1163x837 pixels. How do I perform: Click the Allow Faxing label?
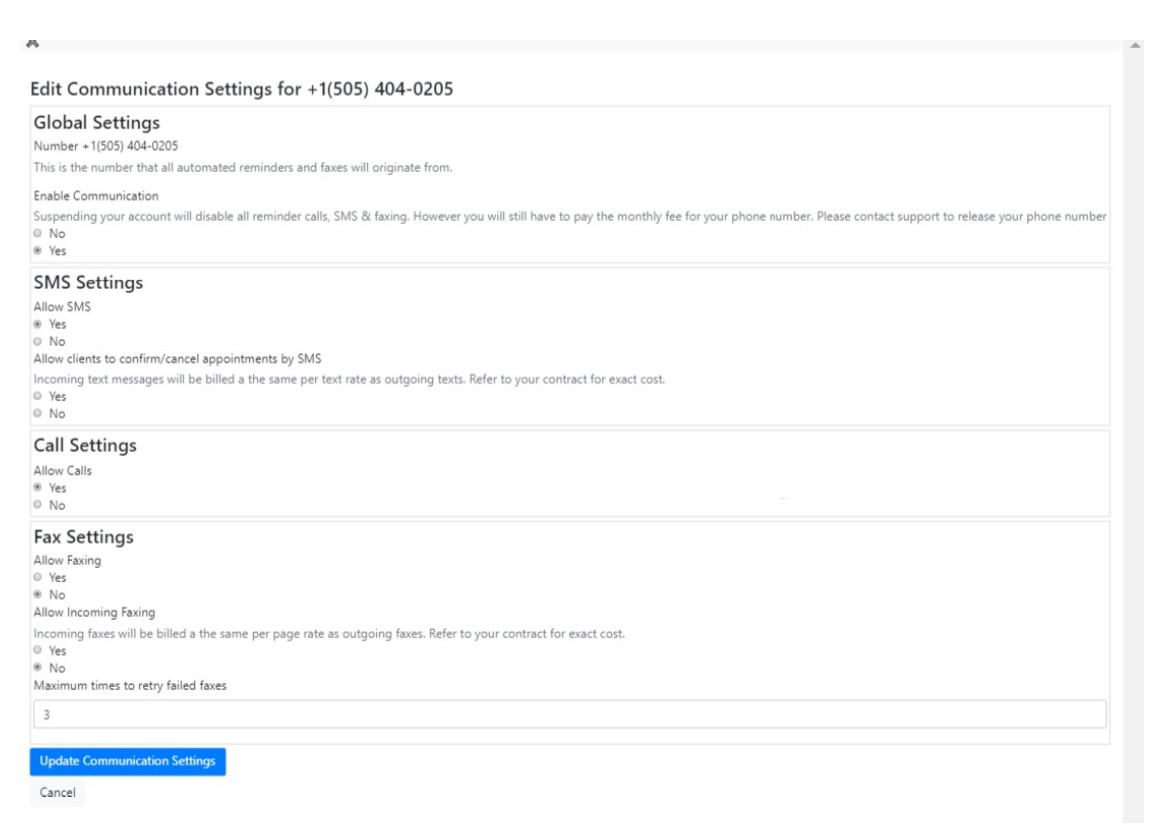(67, 560)
